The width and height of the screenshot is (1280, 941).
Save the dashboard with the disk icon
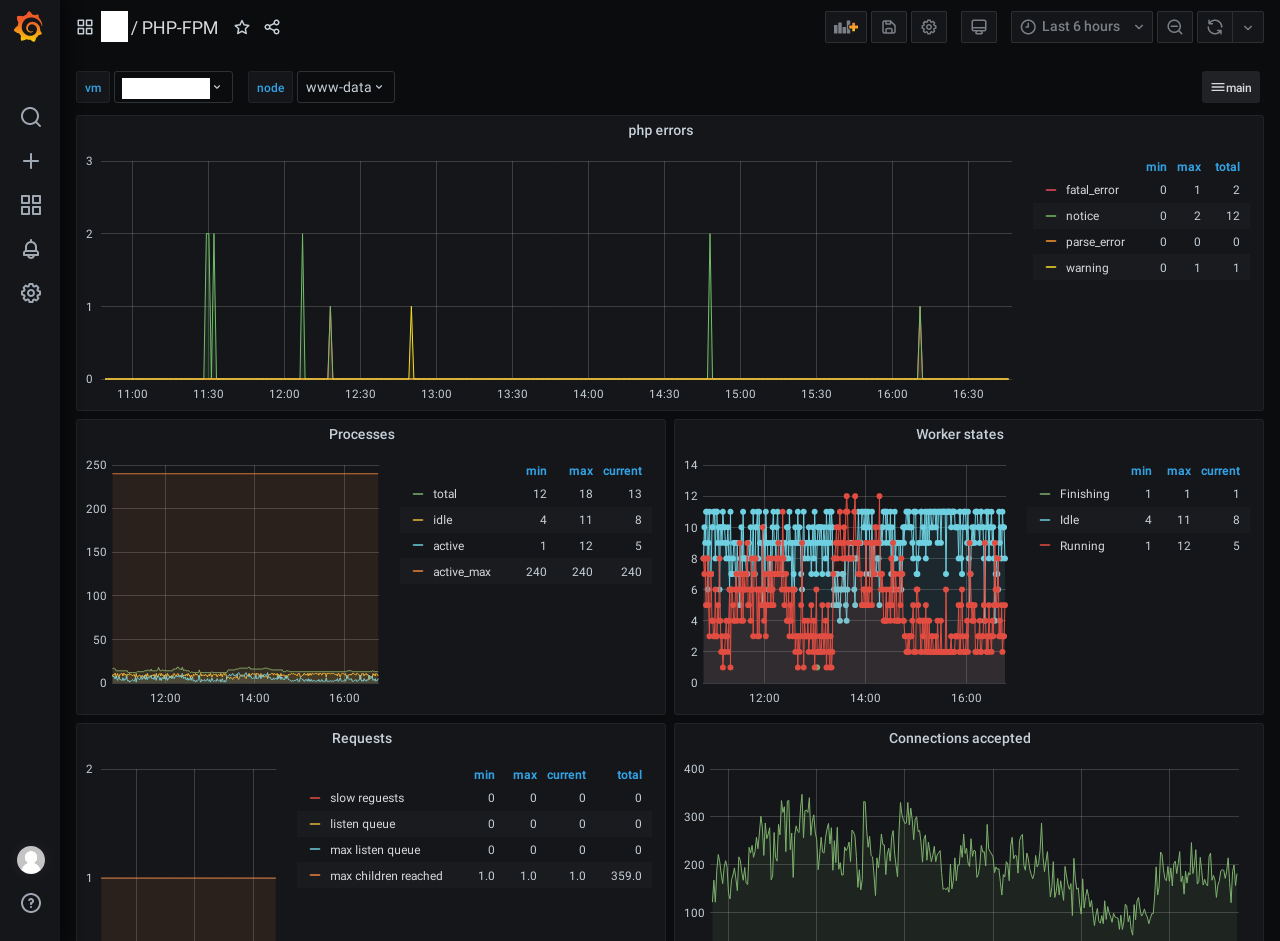click(889, 27)
